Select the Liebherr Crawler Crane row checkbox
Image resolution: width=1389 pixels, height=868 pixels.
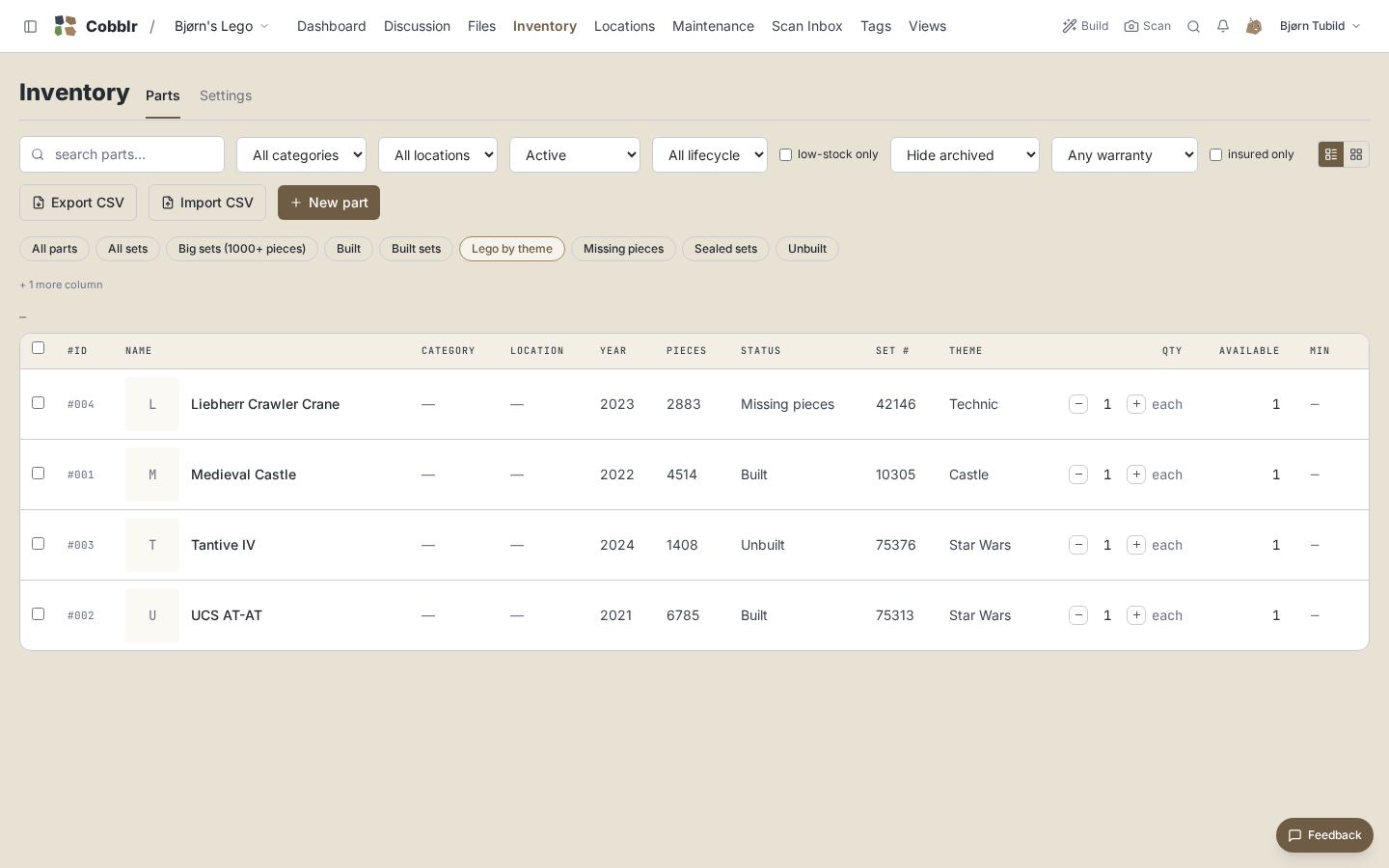39,403
